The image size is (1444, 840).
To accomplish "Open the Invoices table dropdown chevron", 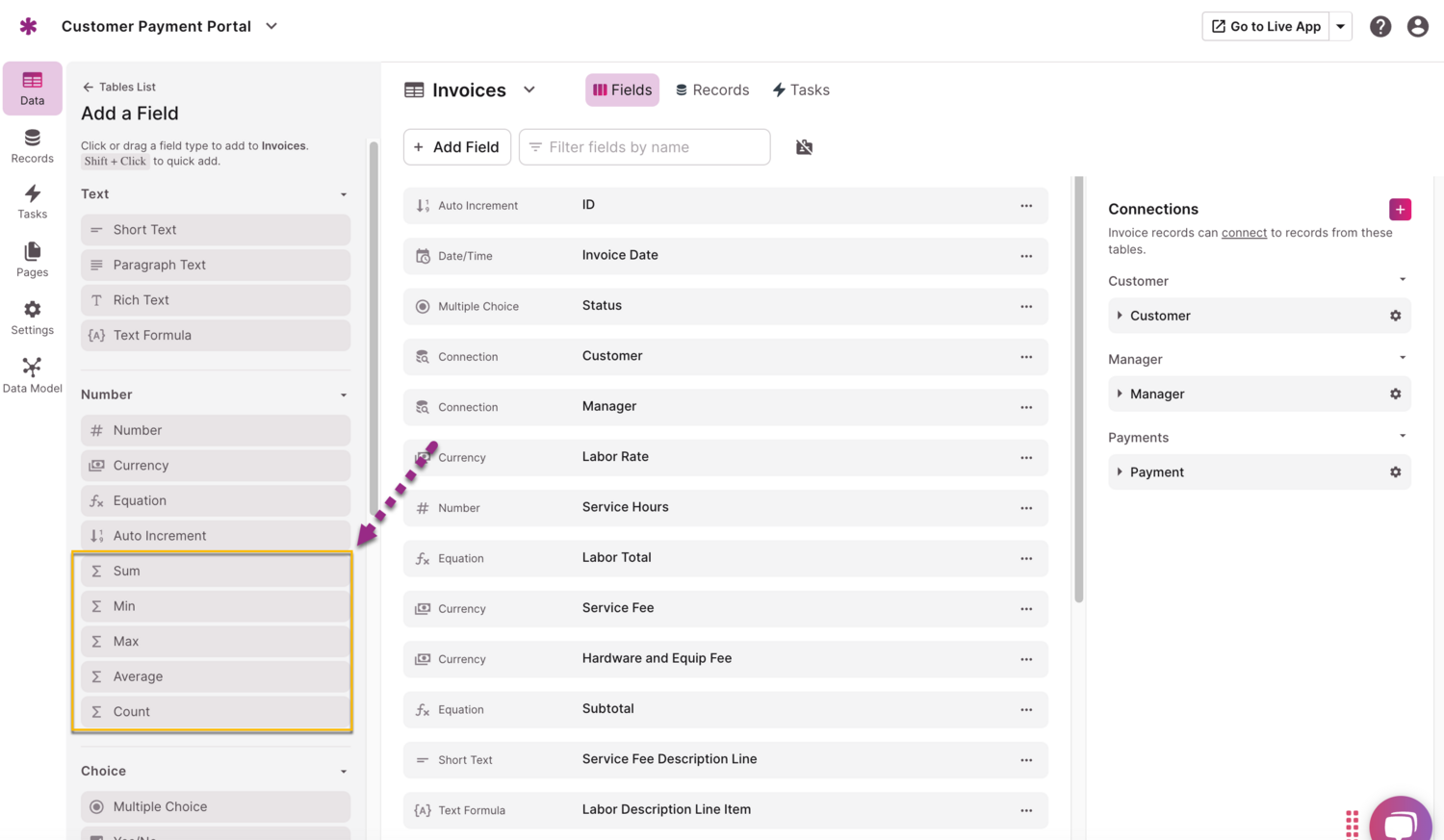I will coord(529,89).
